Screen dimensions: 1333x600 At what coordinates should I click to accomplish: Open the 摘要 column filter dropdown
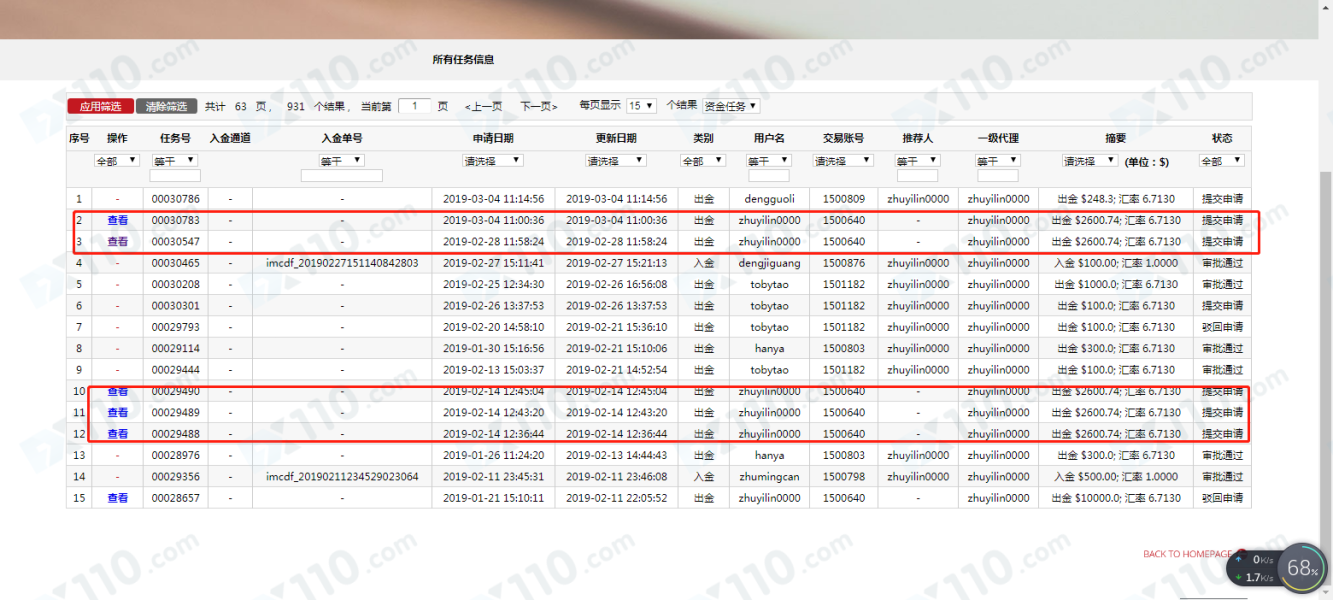pos(1091,160)
